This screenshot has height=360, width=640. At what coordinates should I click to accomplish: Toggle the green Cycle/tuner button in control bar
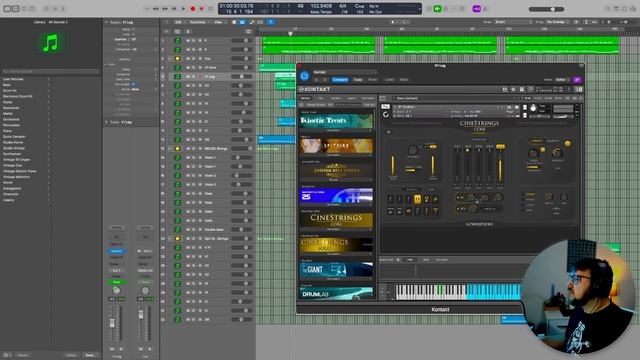coord(437,9)
